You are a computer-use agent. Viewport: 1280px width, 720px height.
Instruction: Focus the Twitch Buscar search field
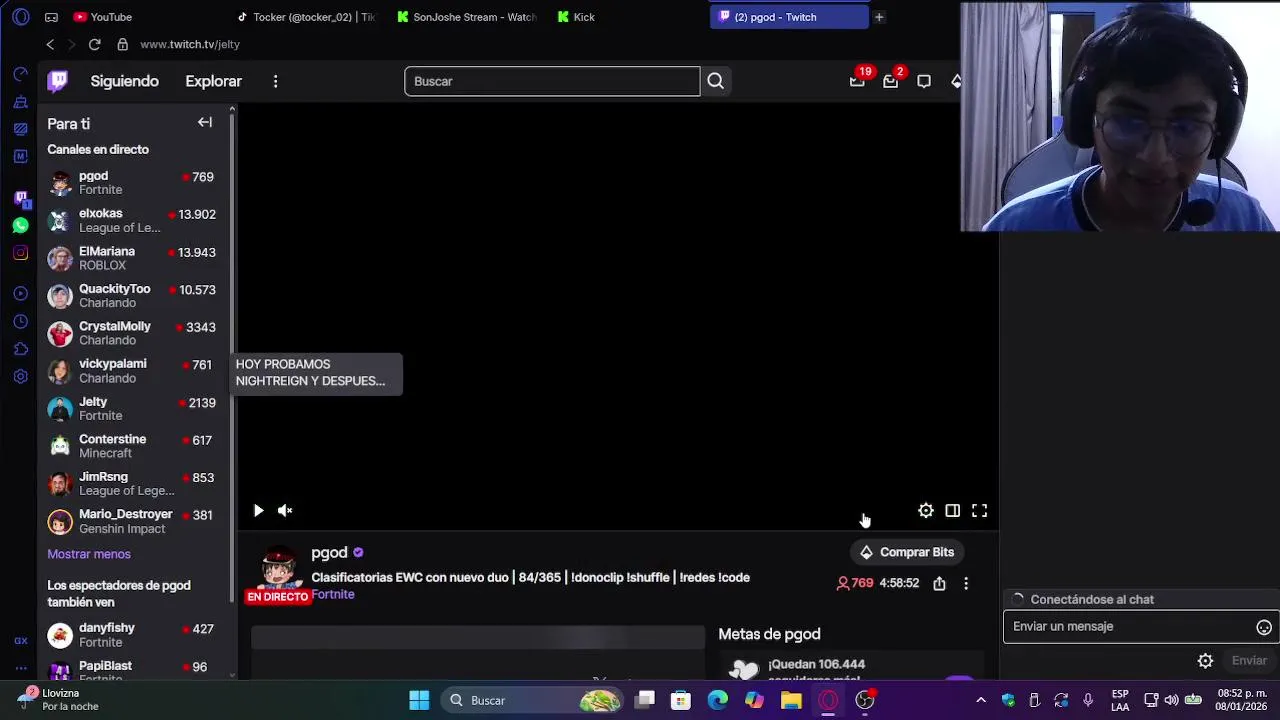[552, 81]
